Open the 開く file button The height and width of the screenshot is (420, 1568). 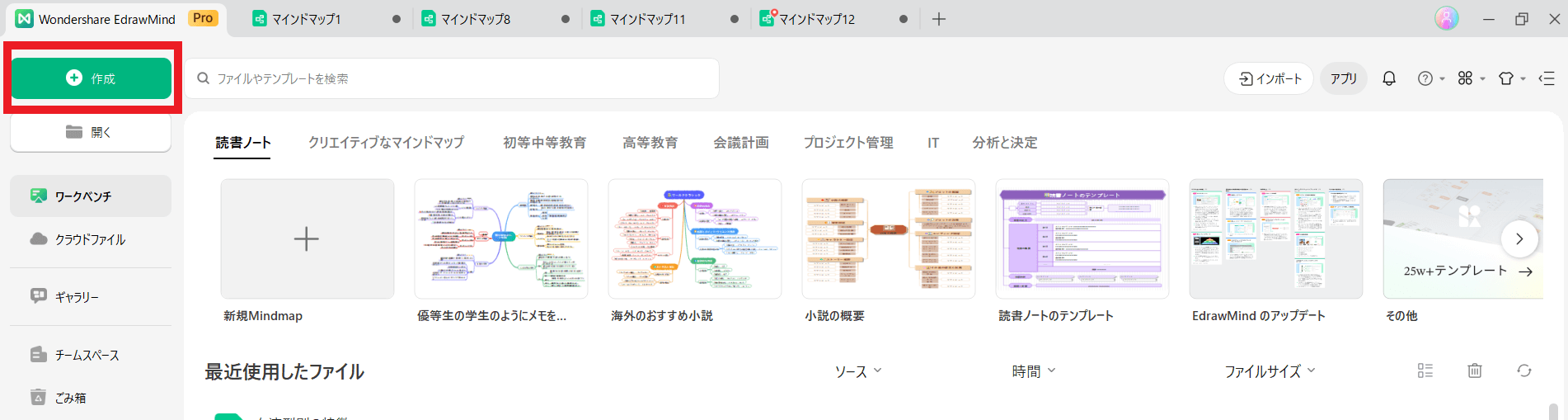[91, 132]
